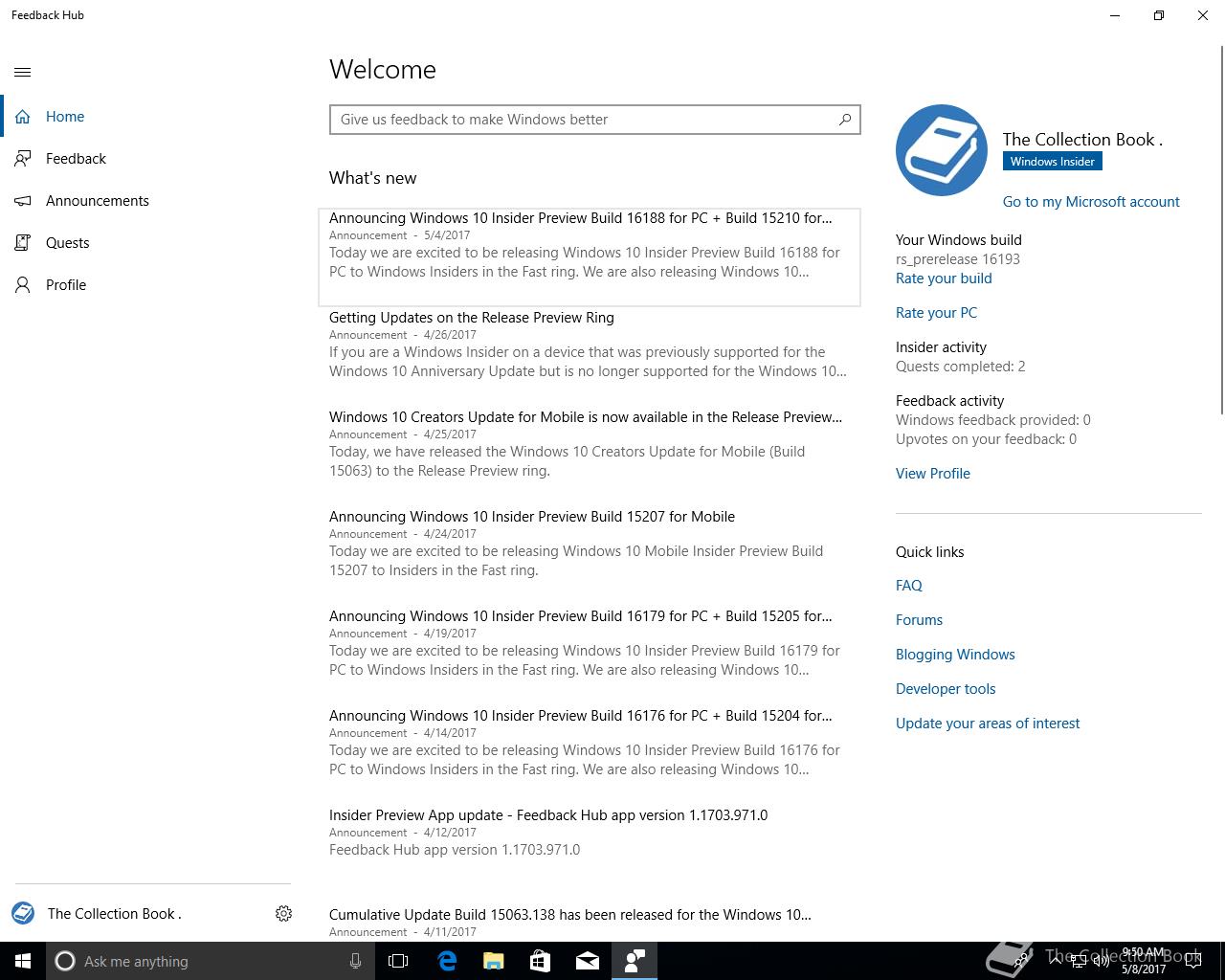This screenshot has height=980, width=1225.
Task: Click the volume speaker tray icon
Action: tap(1102, 961)
